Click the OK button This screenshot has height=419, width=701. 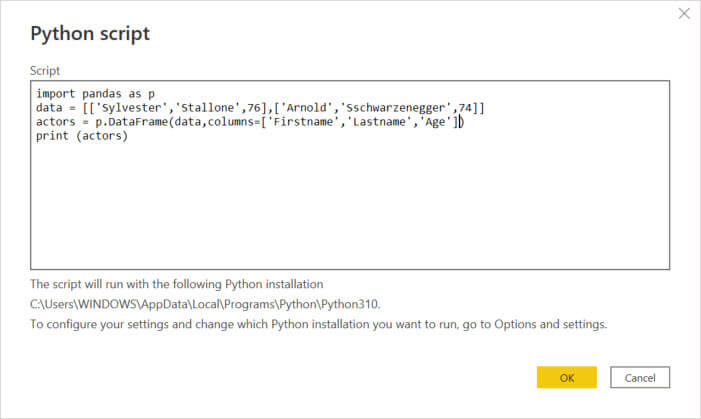tap(566, 377)
